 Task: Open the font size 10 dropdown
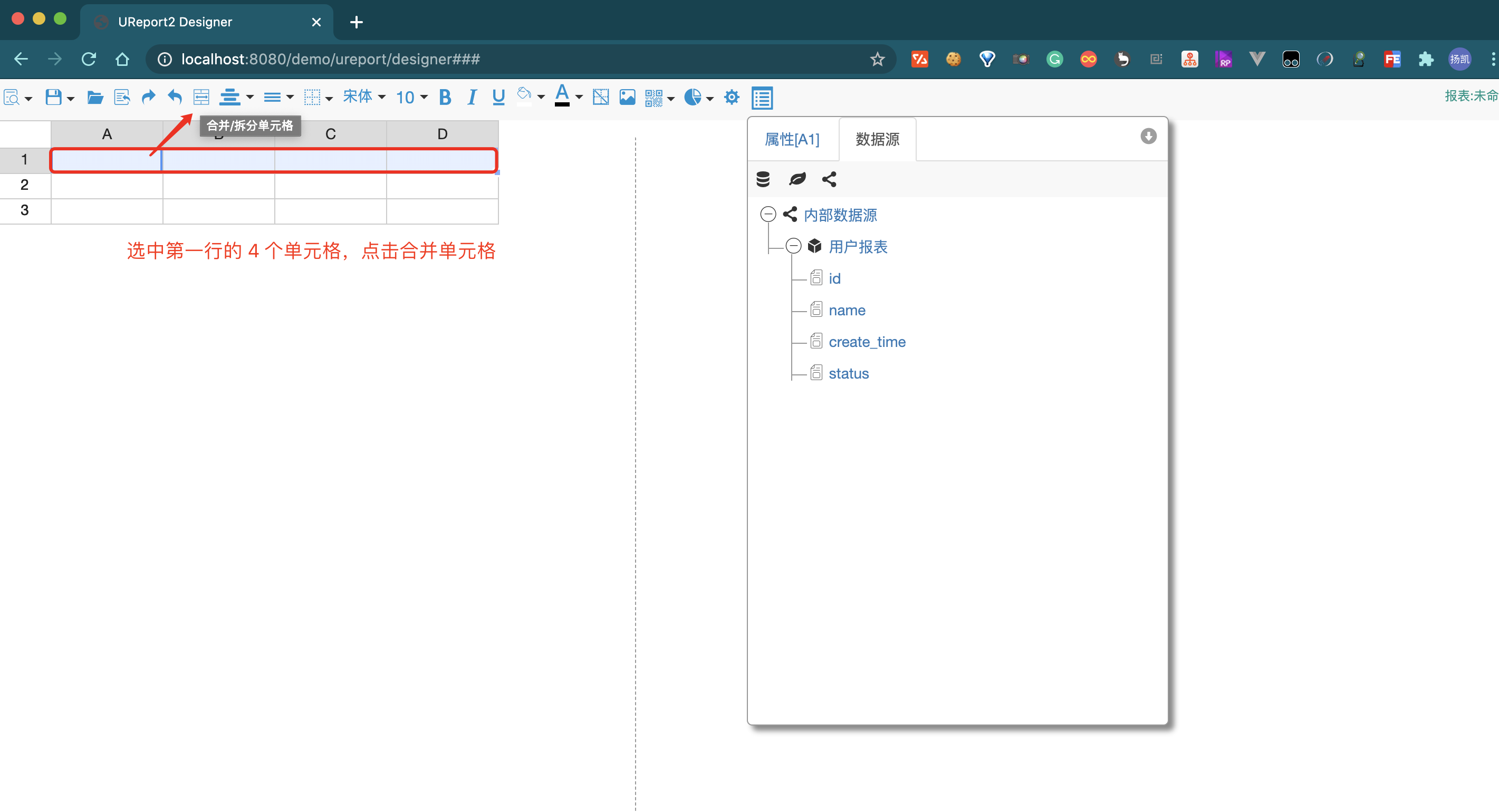pyautogui.click(x=412, y=97)
